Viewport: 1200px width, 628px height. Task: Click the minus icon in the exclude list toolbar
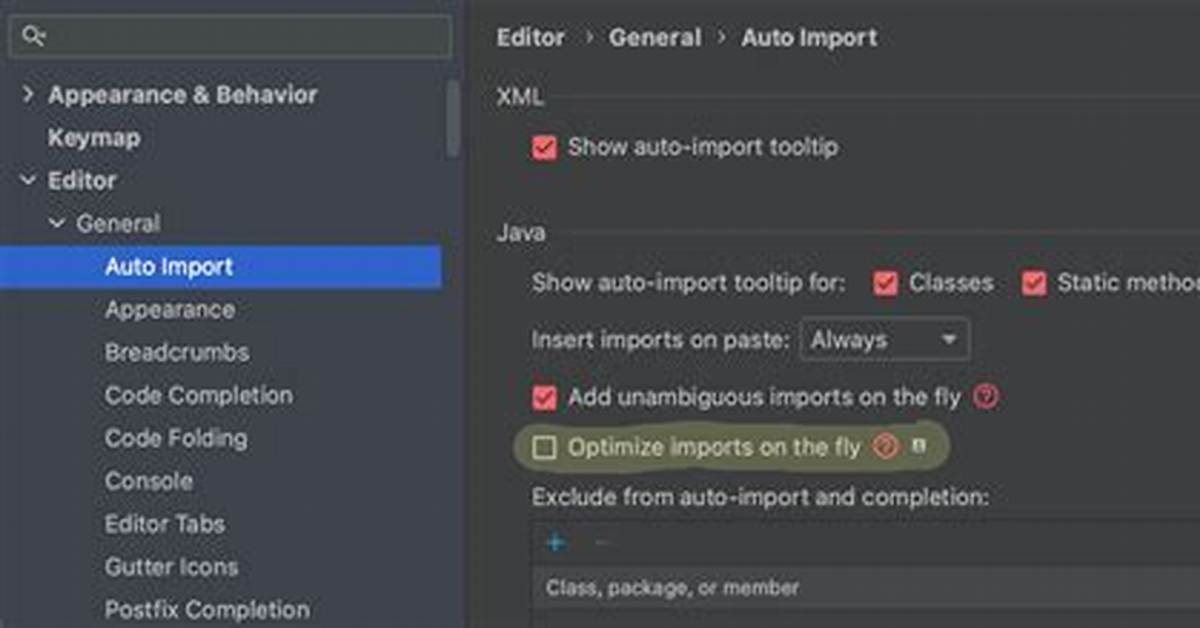click(x=602, y=543)
